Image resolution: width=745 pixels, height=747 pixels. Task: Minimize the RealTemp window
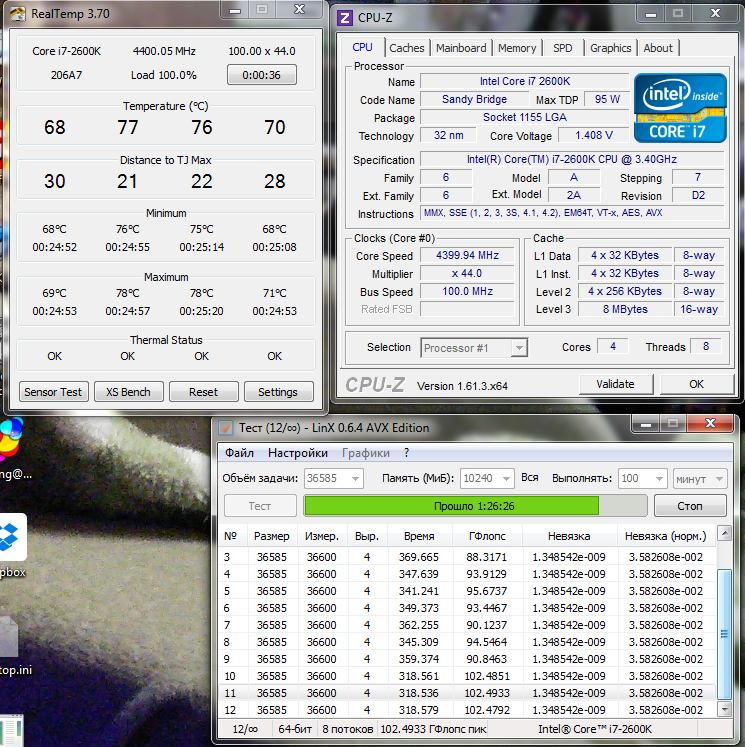tap(235, 10)
